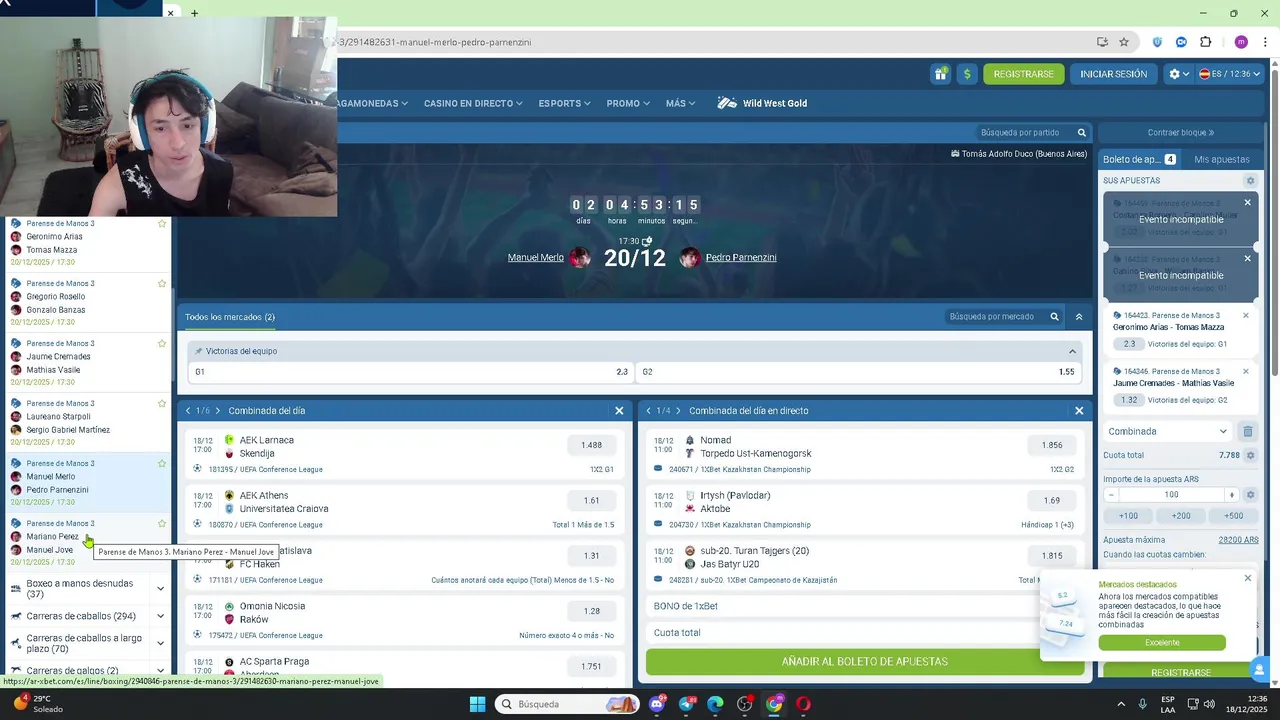Delete all bets with the trash icon

coord(1248,432)
